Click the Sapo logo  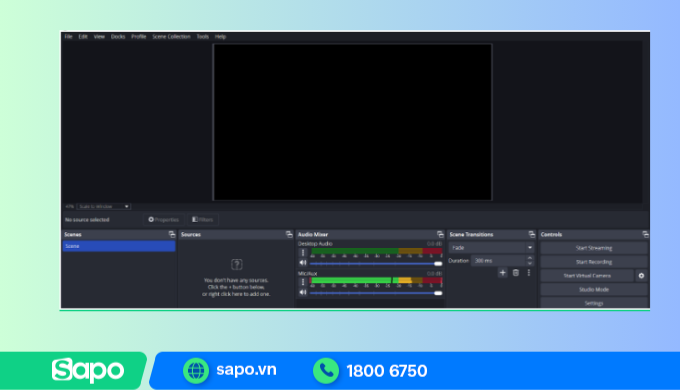(88, 370)
